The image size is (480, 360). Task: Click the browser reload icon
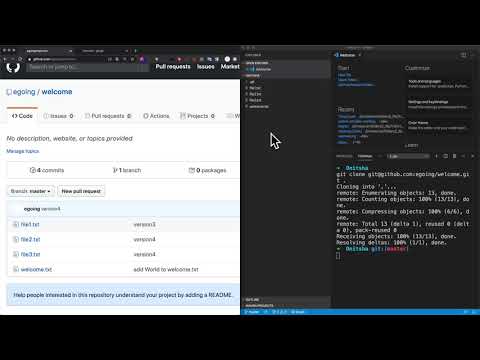click(20, 59)
